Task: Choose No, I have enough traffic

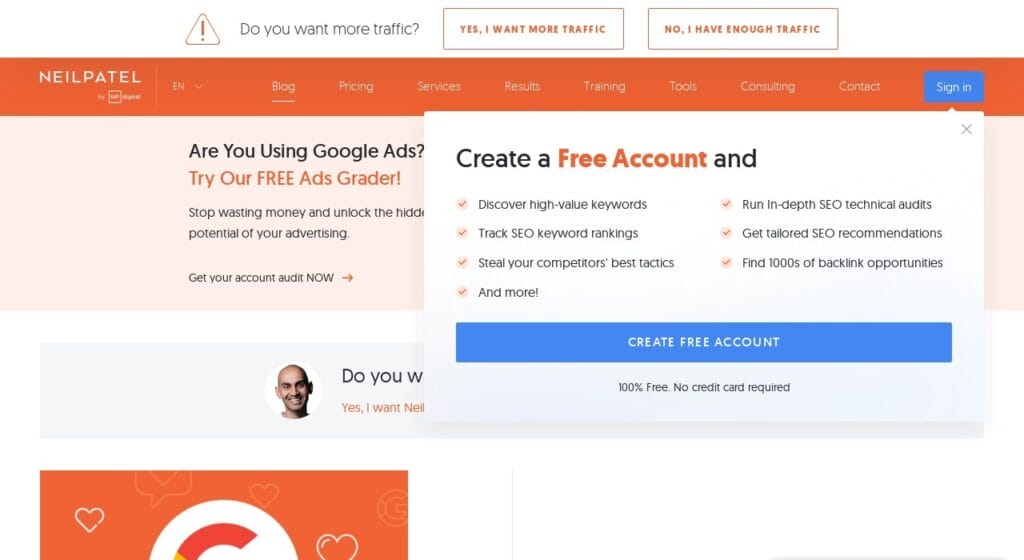Action: [743, 29]
